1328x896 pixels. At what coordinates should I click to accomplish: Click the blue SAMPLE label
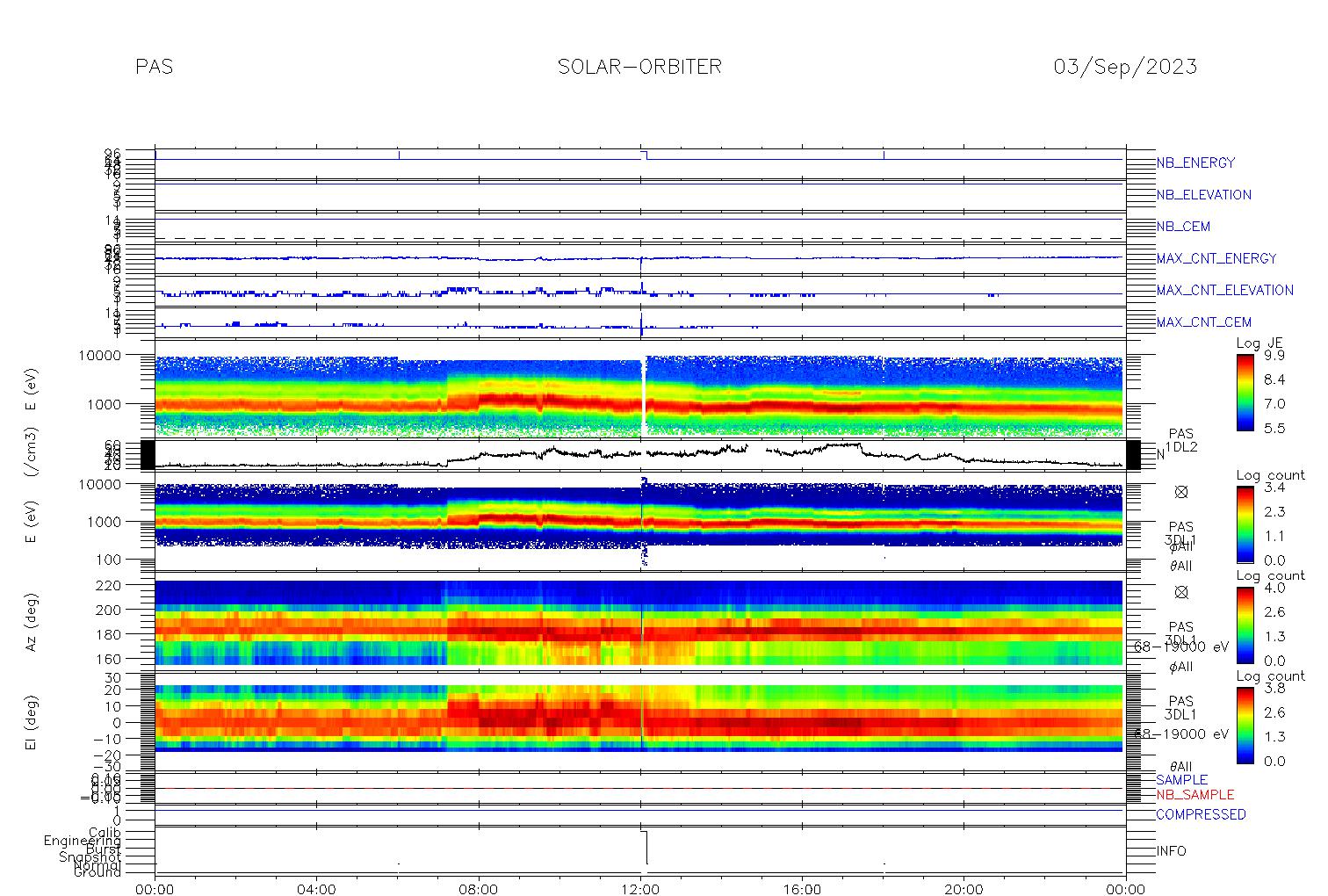(x=1181, y=780)
